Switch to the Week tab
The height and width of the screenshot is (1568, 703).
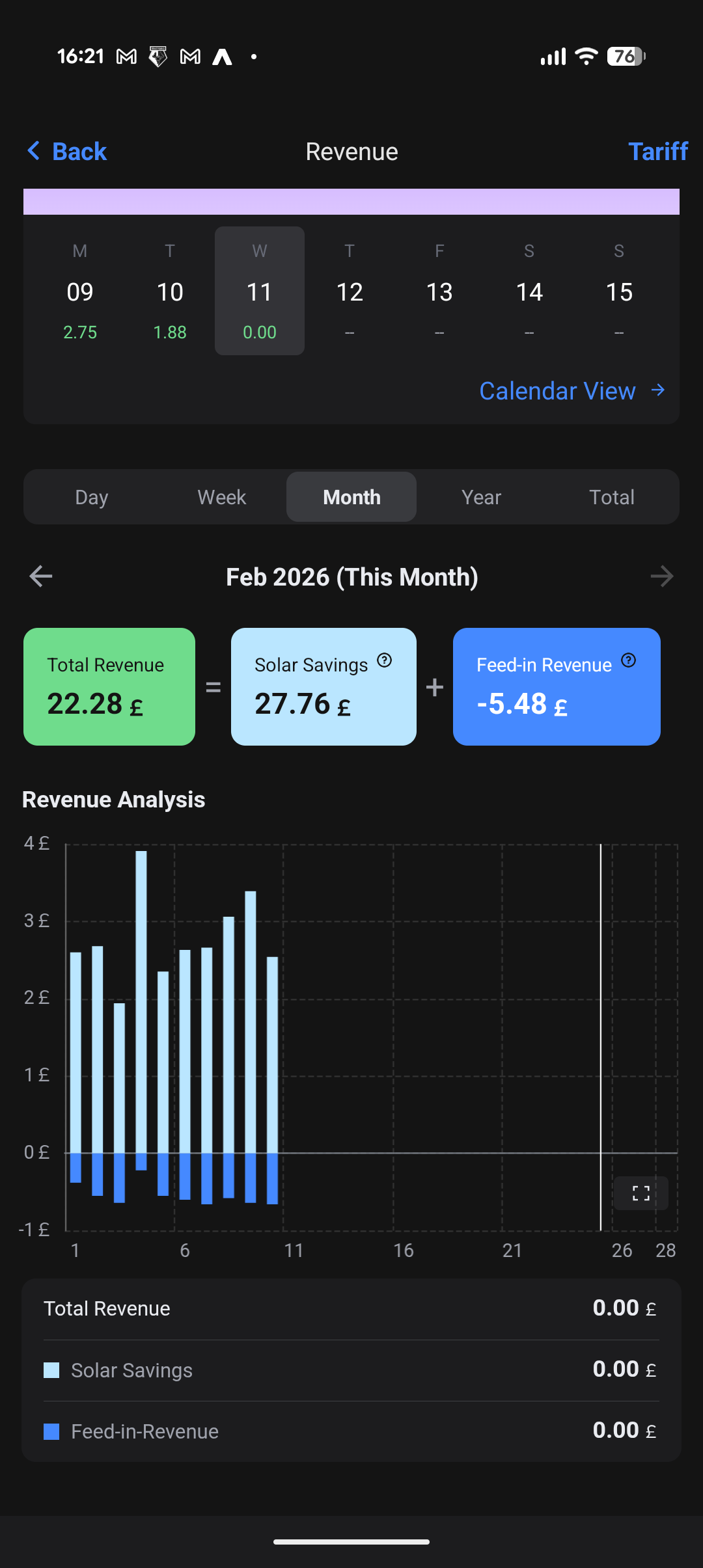221,497
